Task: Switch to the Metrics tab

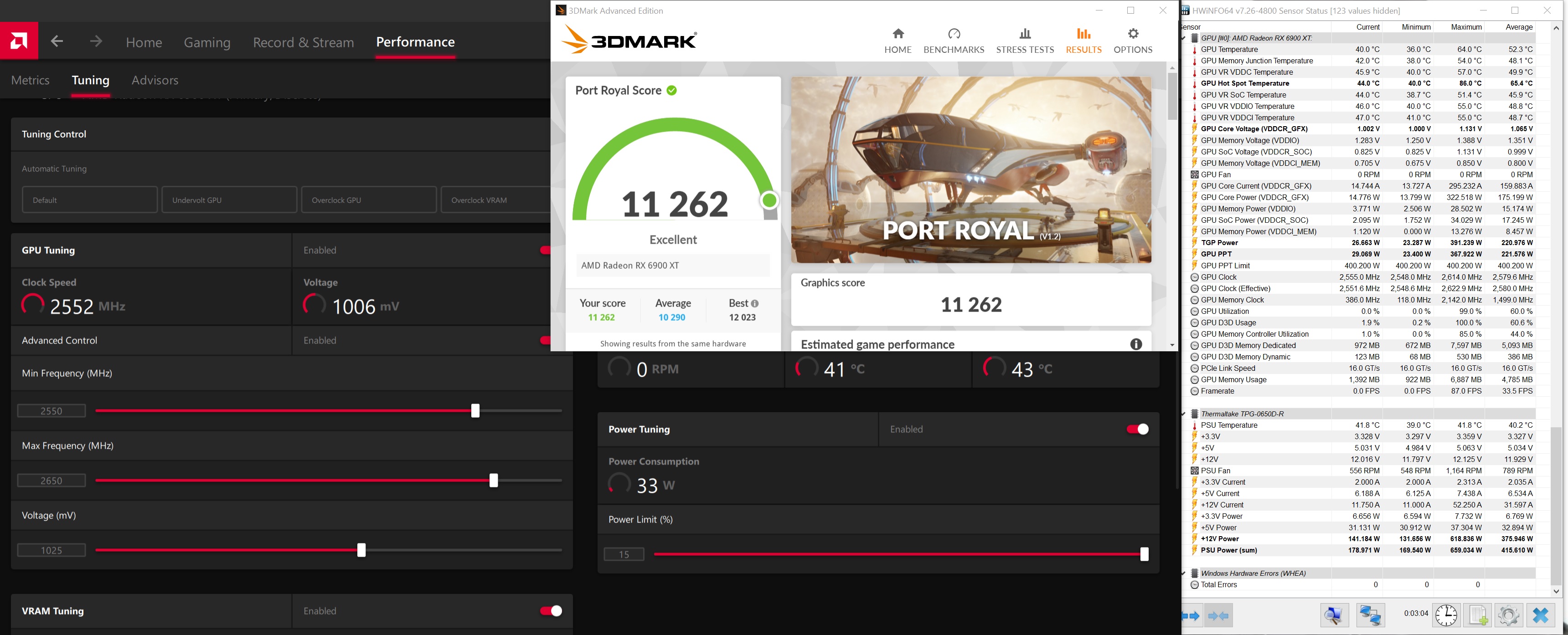Action: coord(31,80)
